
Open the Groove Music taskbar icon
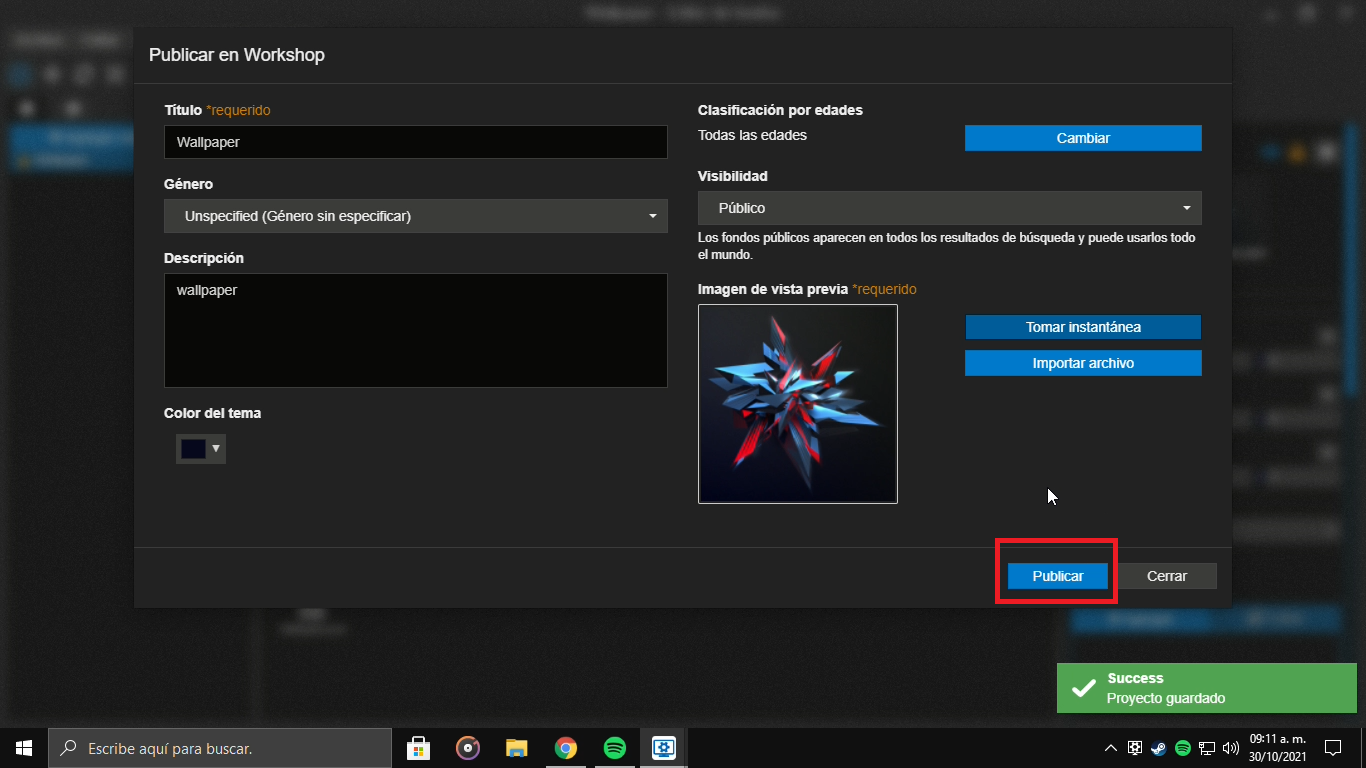pyautogui.click(x=467, y=748)
